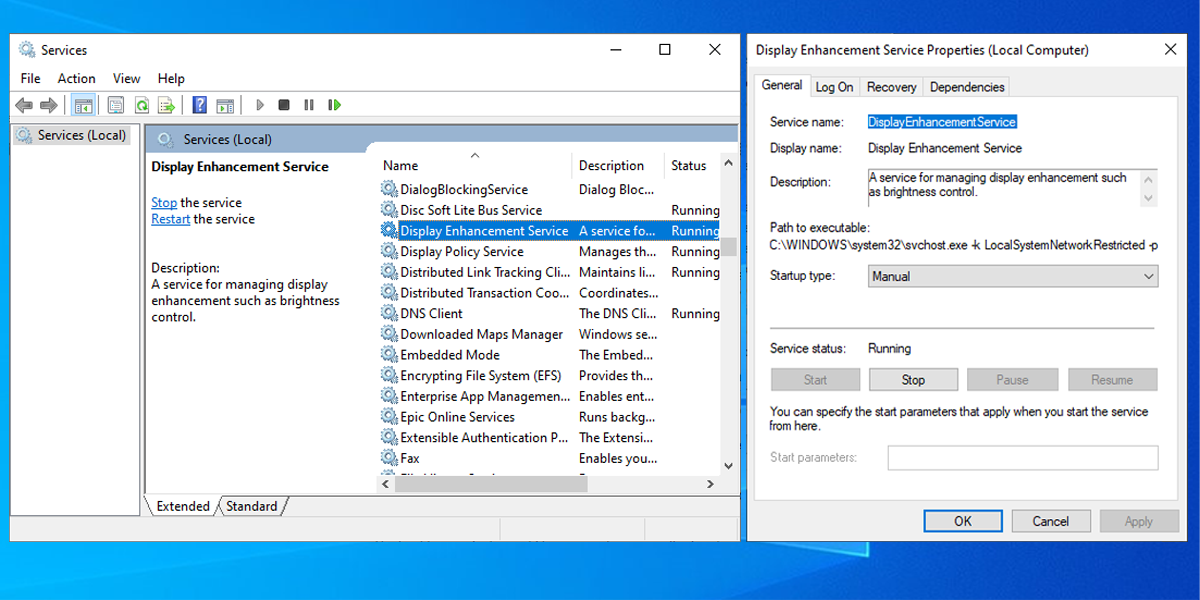The height and width of the screenshot is (600, 1200).
Task: Stop the service via the square toolbar icon
Action: coord(283,105)
